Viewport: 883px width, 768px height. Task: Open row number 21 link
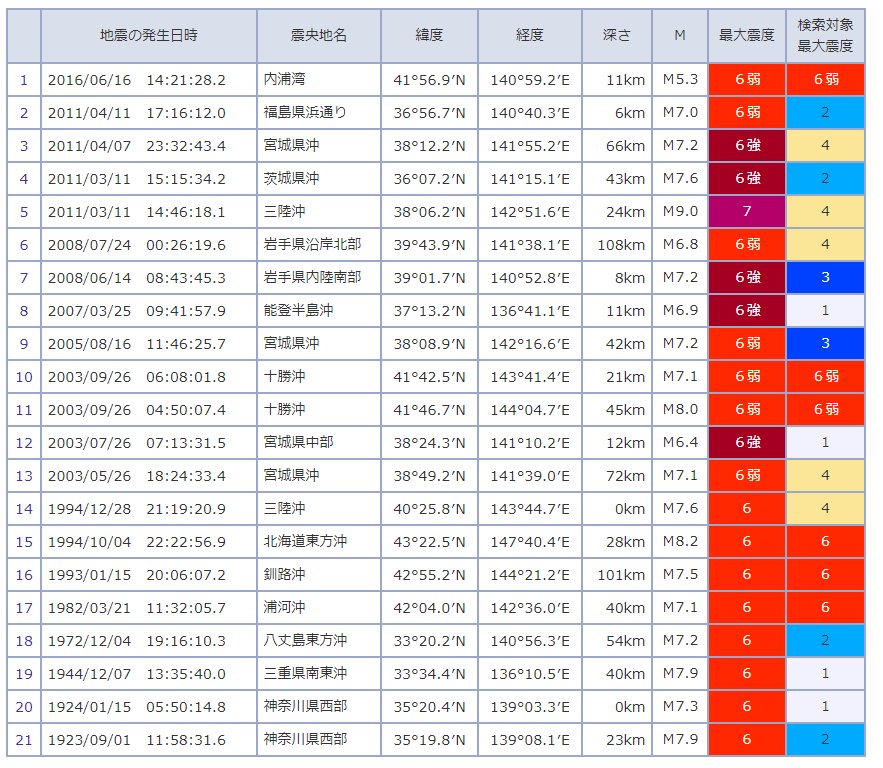pos(24,739)
